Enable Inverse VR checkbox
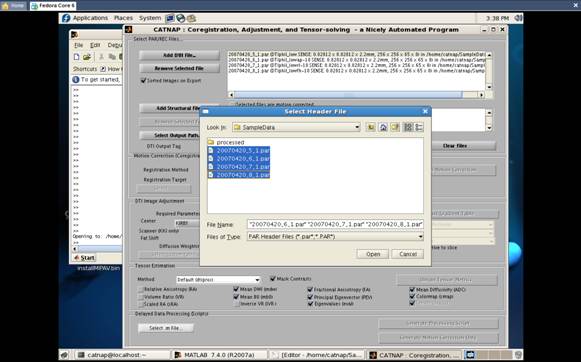This screenshot has height=362, width=581. pyautogui.click(x=237, y=304)
